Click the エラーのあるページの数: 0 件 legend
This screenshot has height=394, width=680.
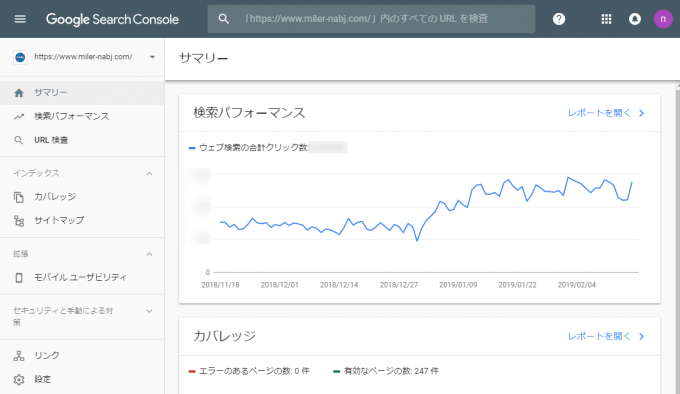click(249, 371)
